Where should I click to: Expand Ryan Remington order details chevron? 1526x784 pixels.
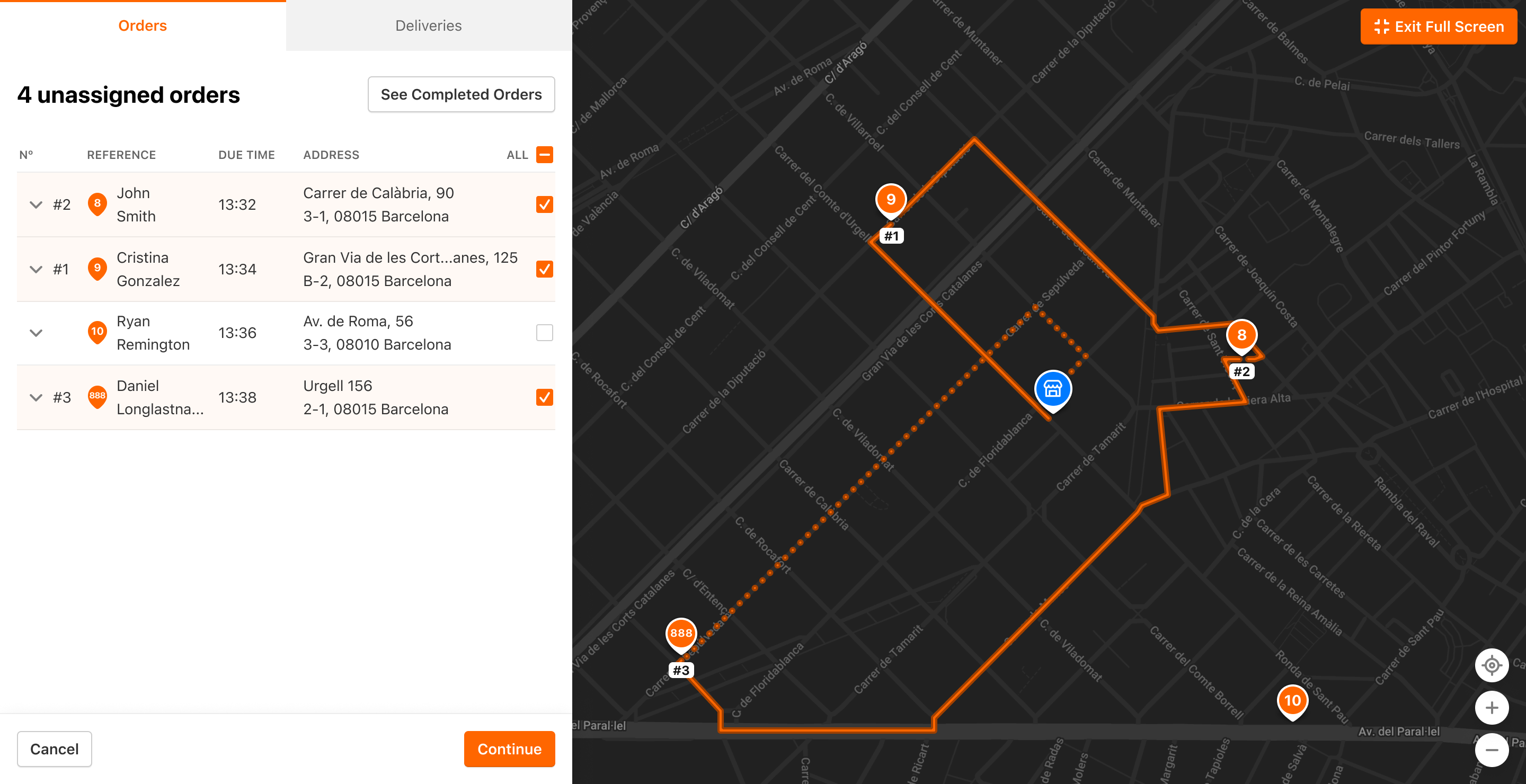36,333
